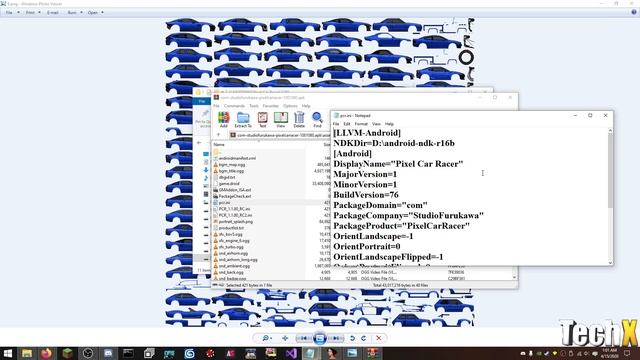Click the Notepad scrollbar down arrow
This screenshot has height=360, width=640.
point(610,262)
